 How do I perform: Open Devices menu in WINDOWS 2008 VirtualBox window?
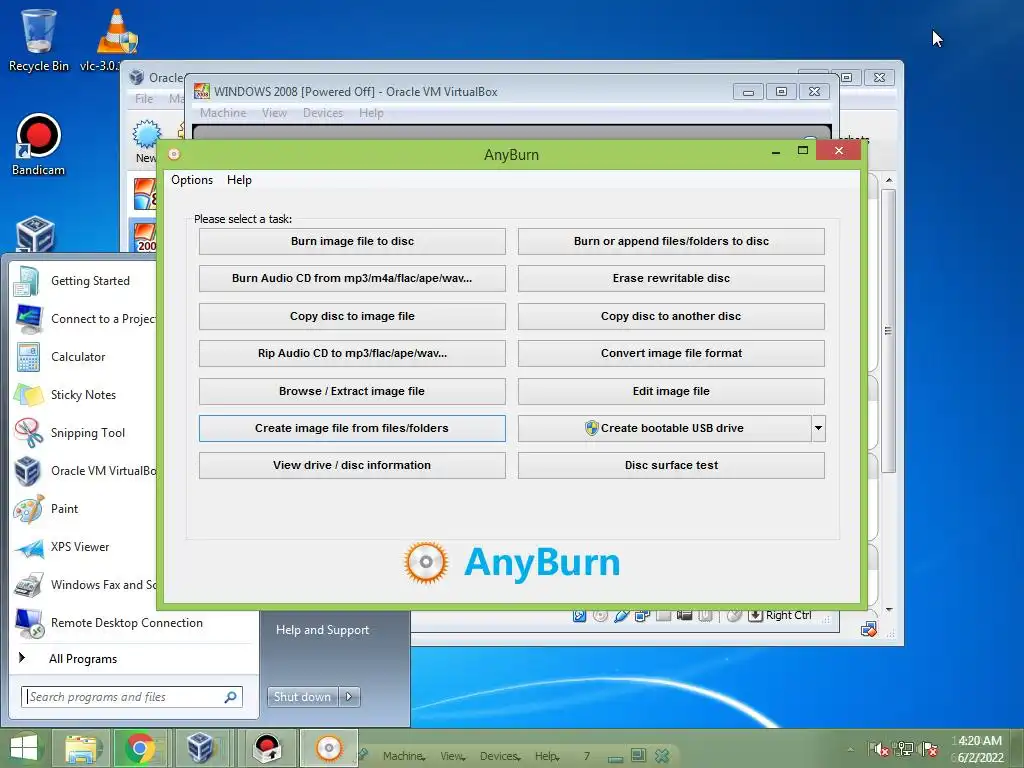pos(323,113)
